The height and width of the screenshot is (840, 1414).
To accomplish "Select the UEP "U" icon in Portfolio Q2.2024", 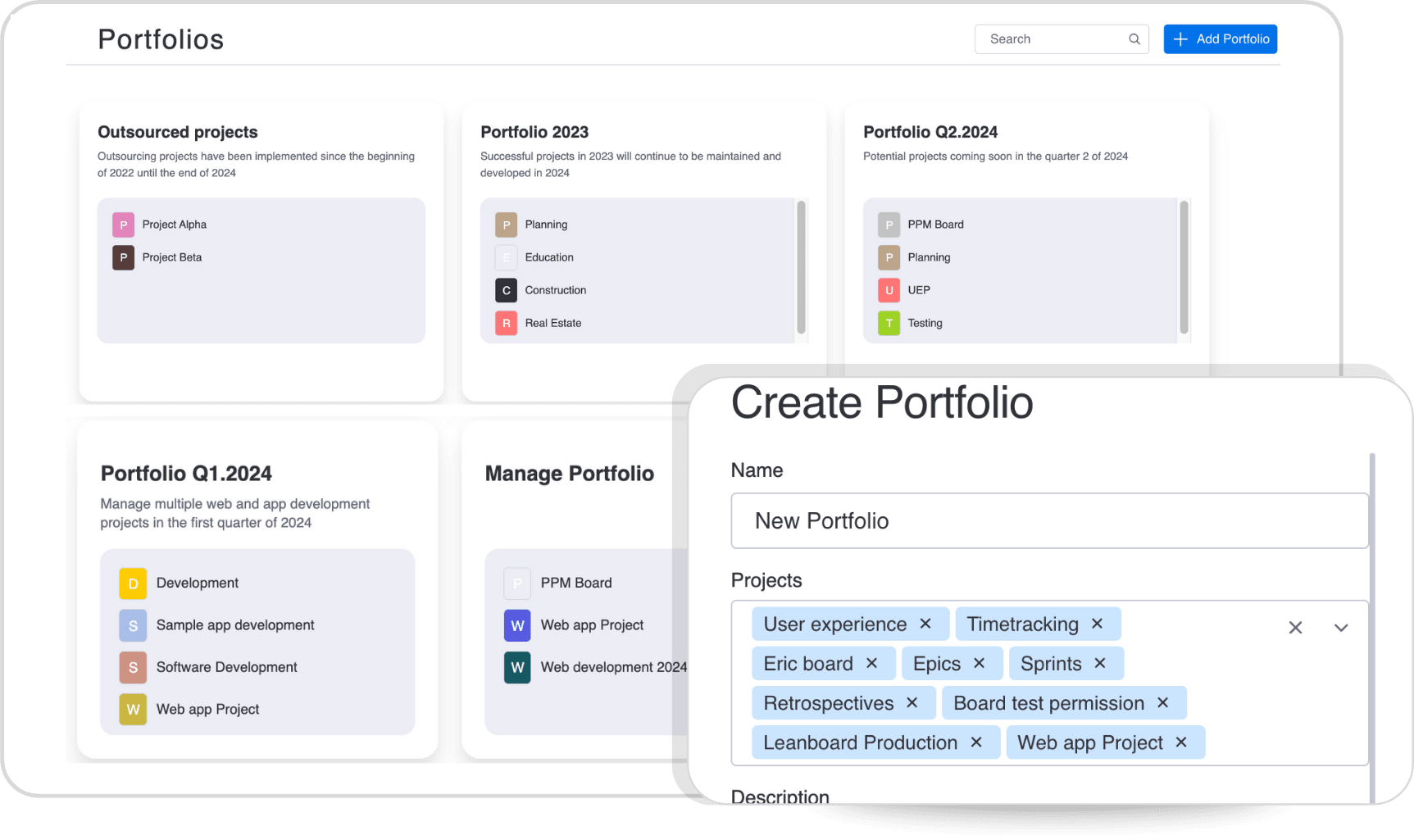I will click(x=889, y=289).
